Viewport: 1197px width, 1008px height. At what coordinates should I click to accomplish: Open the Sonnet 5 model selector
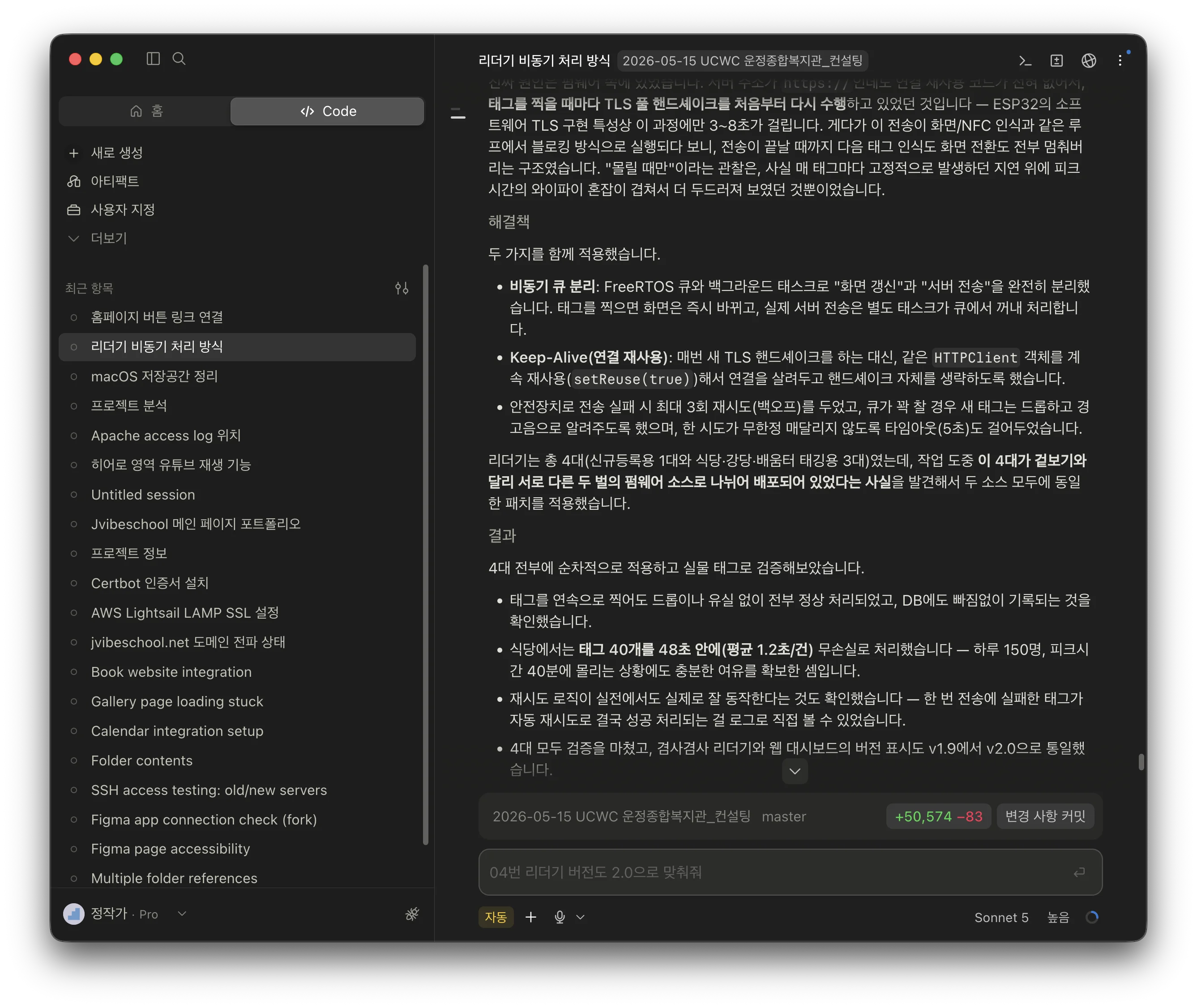coord(1001,917)
